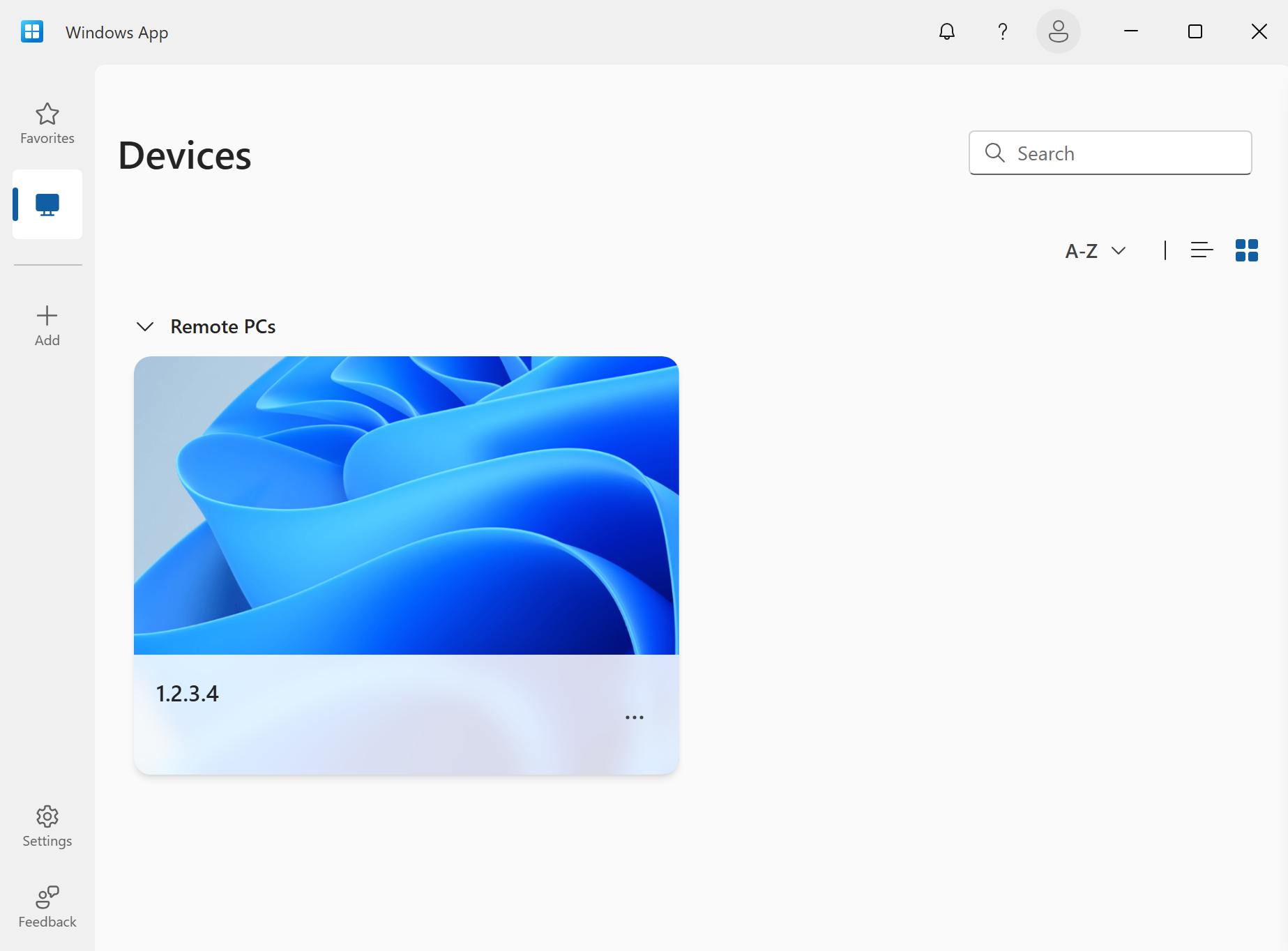Switch to list view layout
The height and width of the screenshot is (951, 1288).
(1202, 250)
